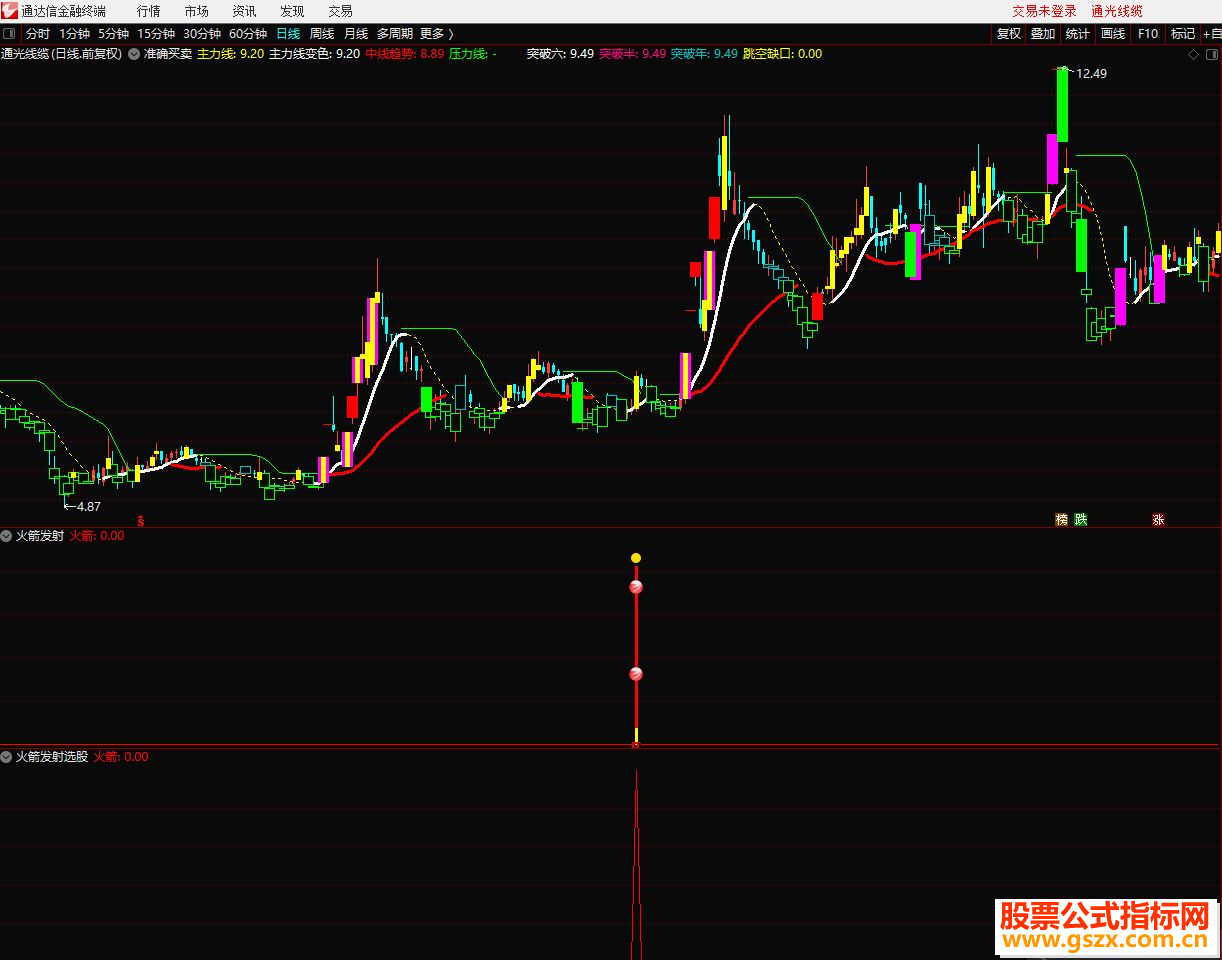1222x960 pixels.
Task: Open the 火箭发射选股 indicator dropdown arrow
Action: coord(7,757)
